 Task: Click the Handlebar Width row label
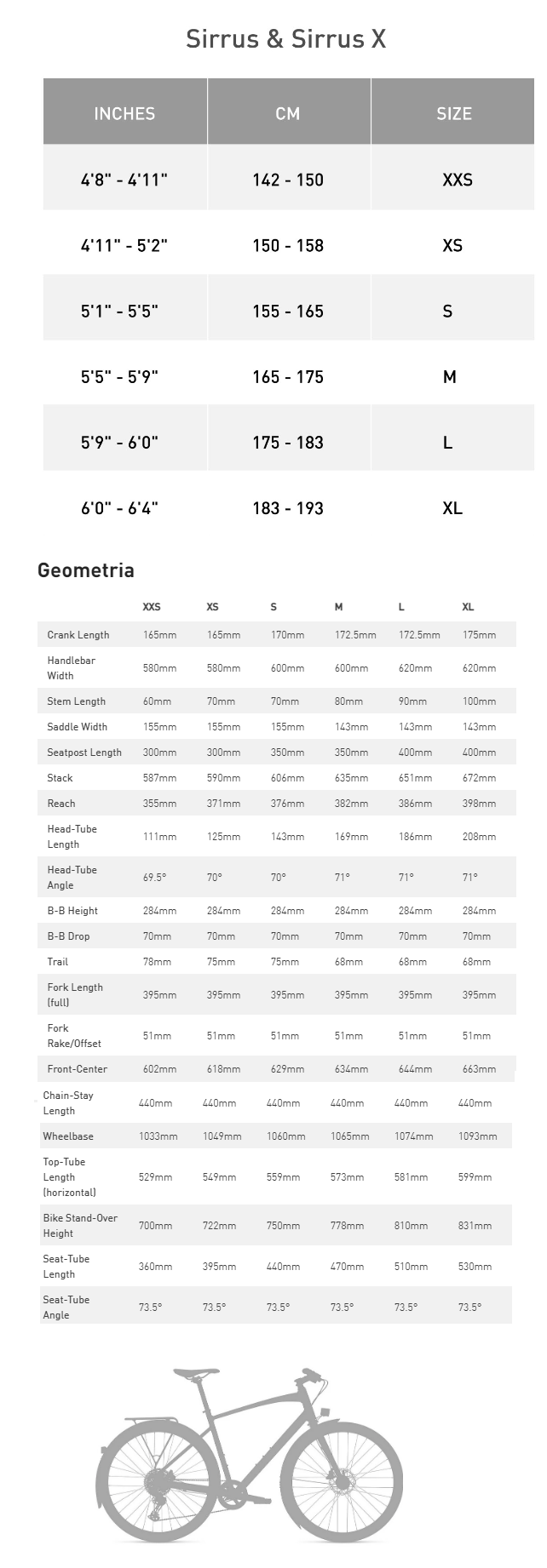[72, 668]
